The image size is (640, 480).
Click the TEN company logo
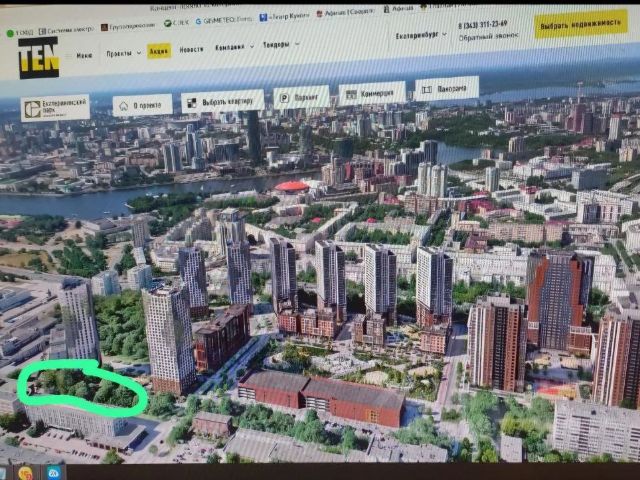[x=39, y=58]
